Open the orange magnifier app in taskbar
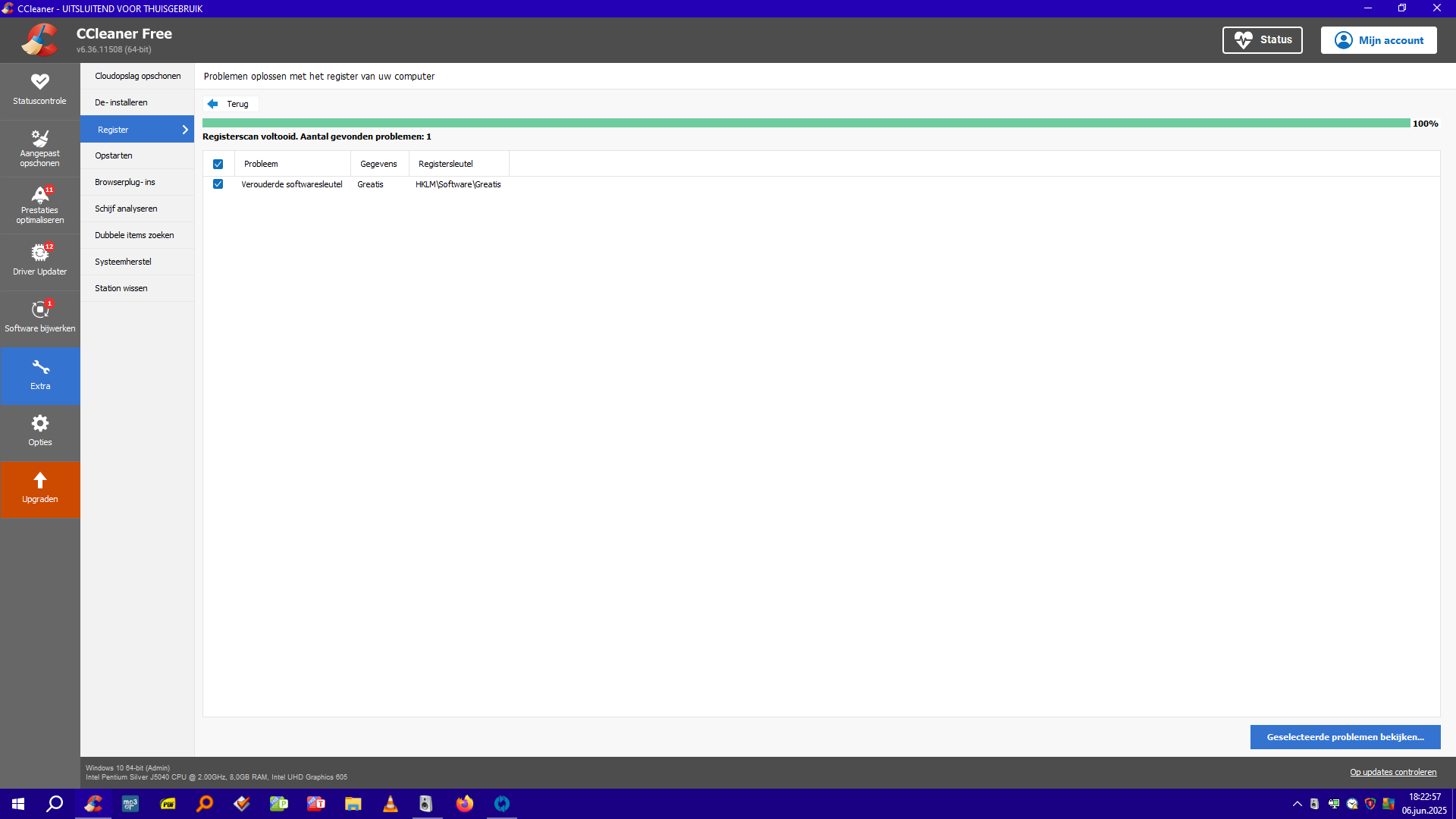Image resolution: width=1456 pixels, height=819 pixels. pos(205,804)
